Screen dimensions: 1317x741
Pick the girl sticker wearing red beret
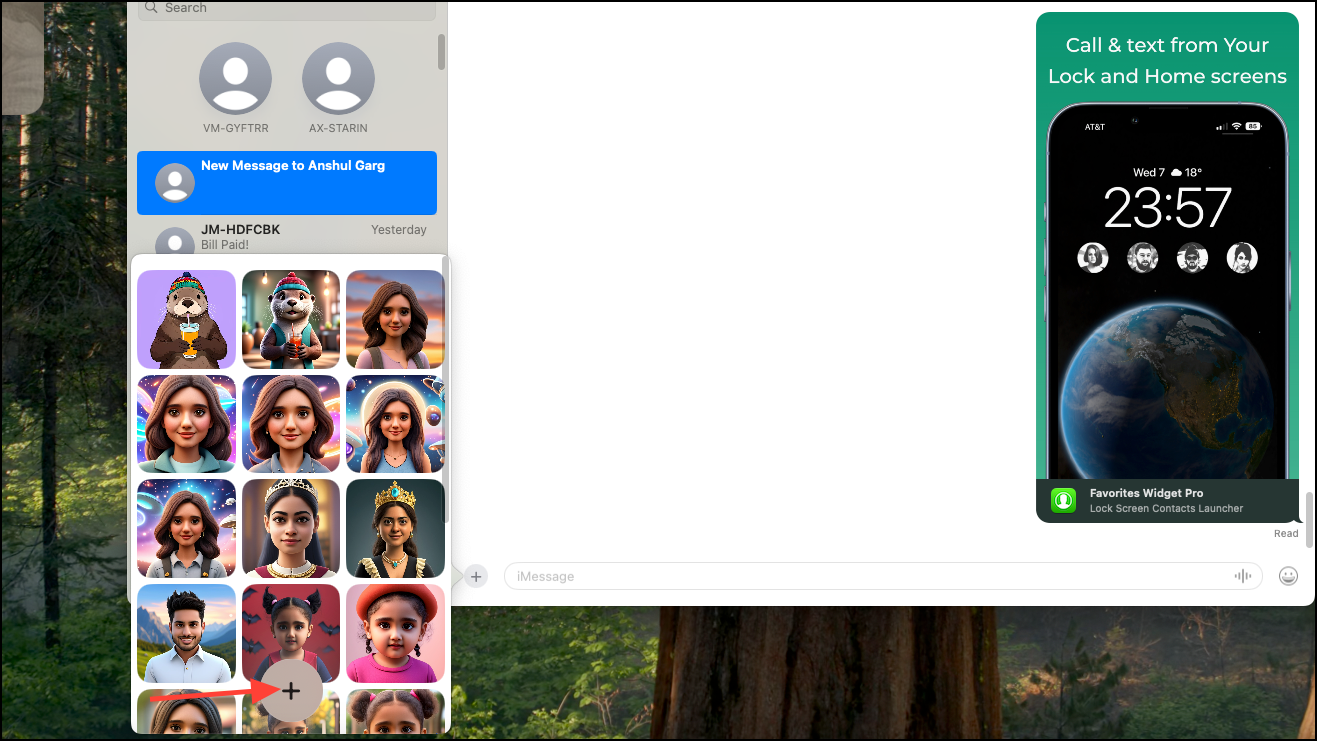395,633
